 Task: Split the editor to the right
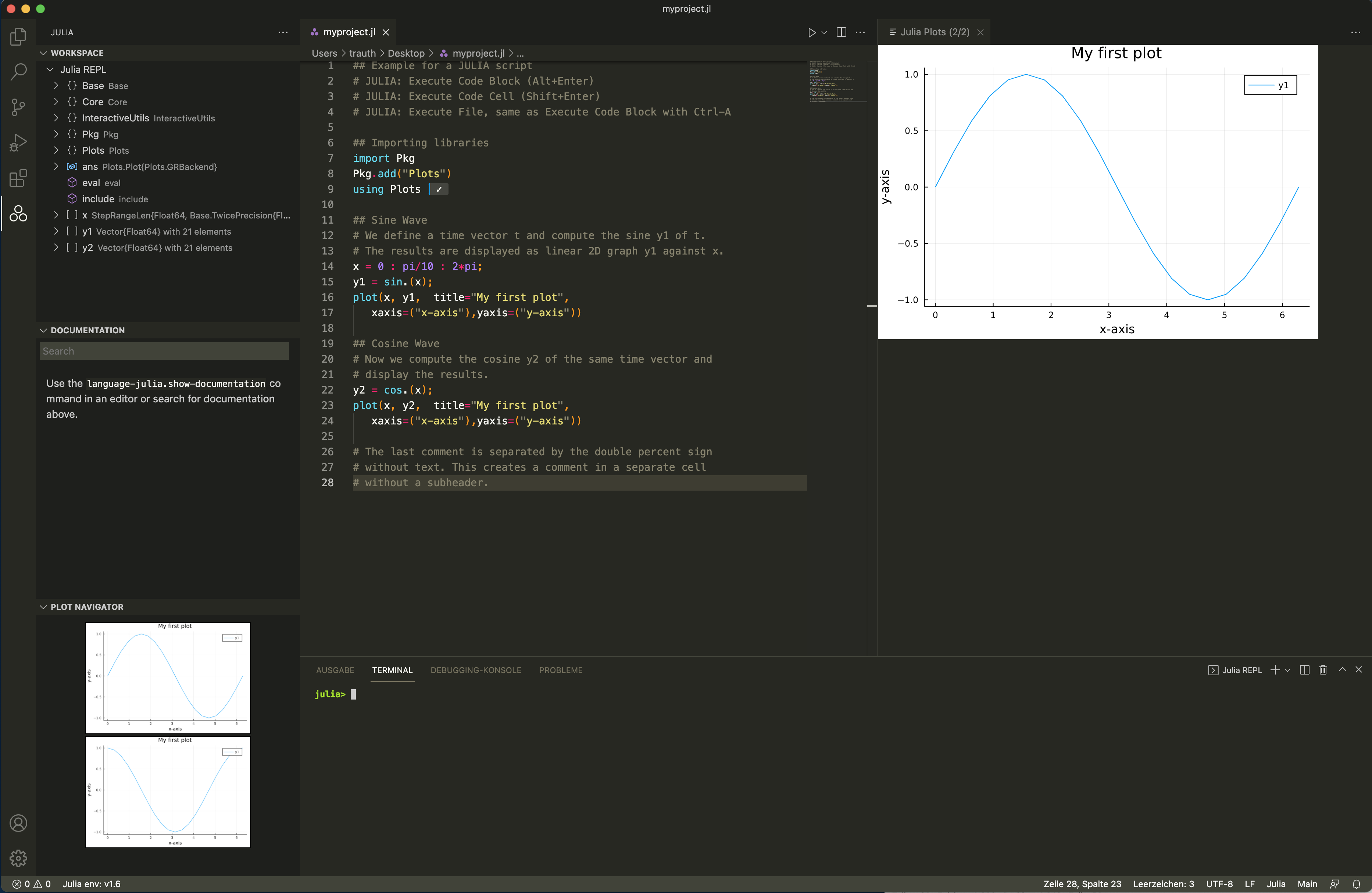[x=841, y=32]
